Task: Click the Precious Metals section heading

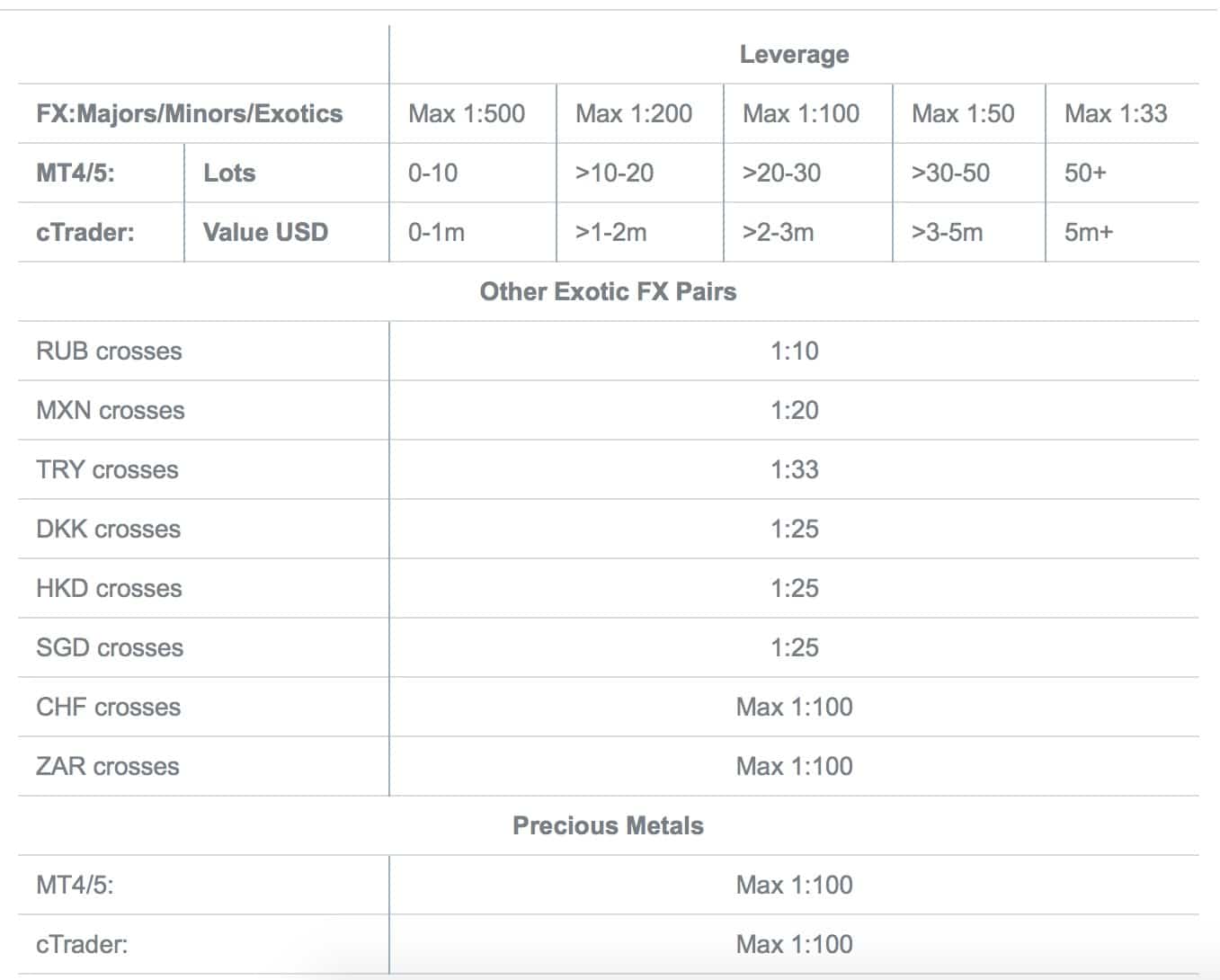Action: click(x=608, y=826)
